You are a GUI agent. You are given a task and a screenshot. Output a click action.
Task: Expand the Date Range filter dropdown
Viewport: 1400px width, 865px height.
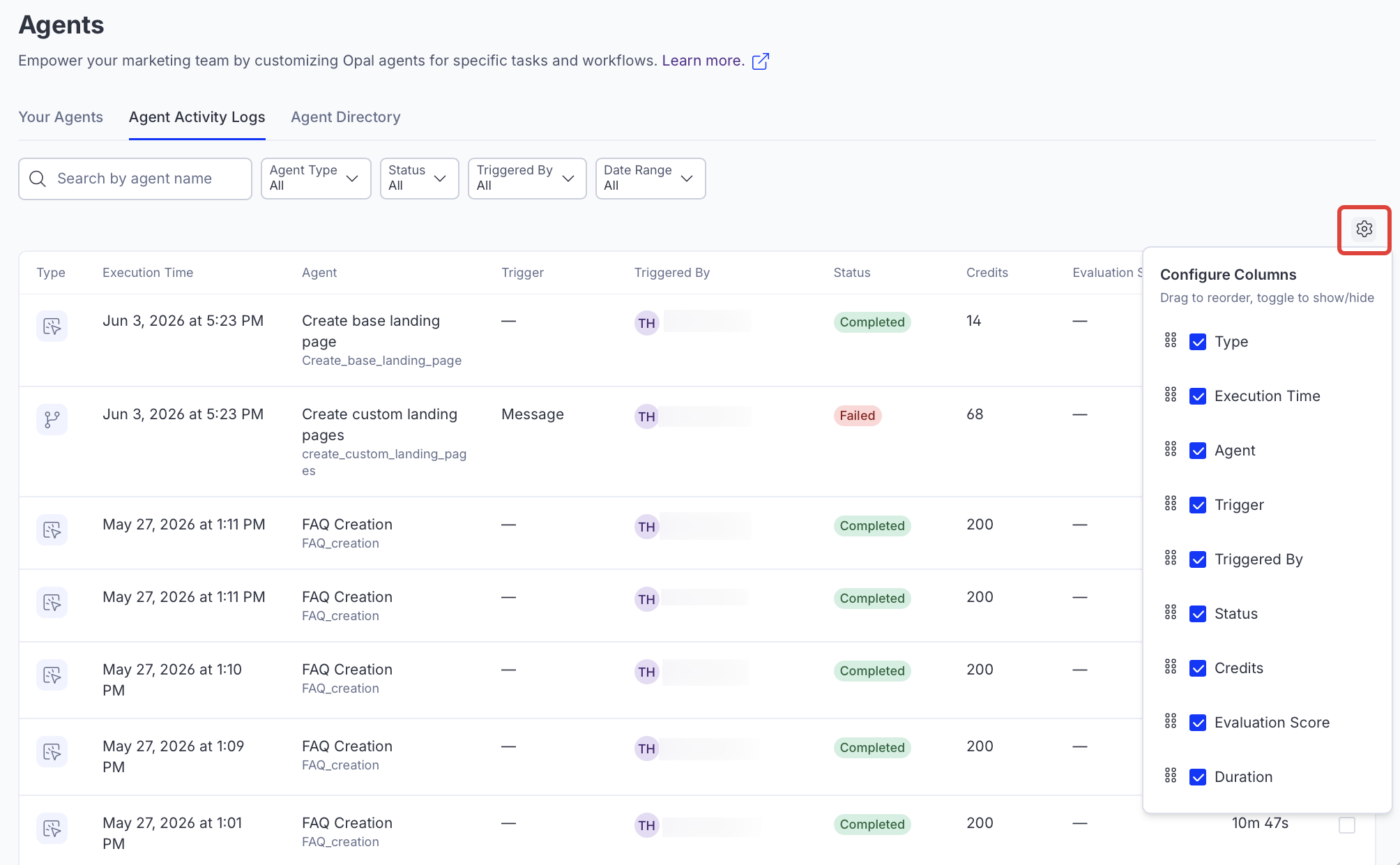650,179
